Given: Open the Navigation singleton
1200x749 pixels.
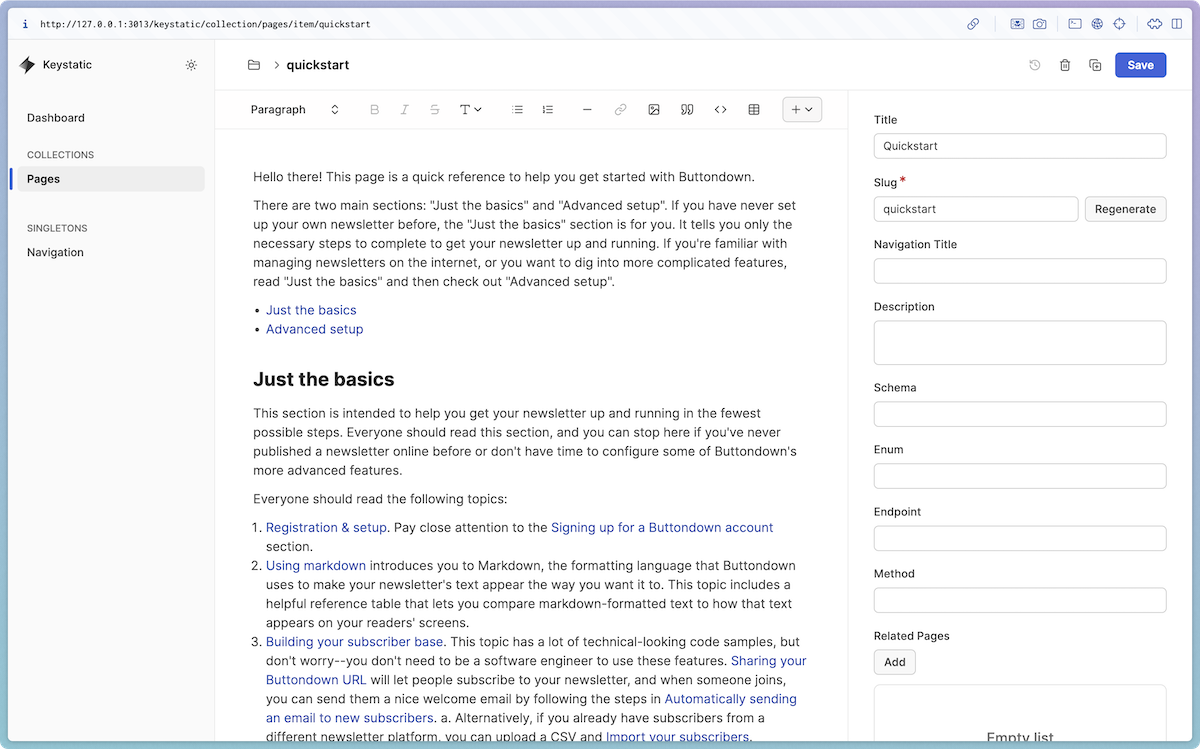Looking at the screenshot, I should [55, 252].
